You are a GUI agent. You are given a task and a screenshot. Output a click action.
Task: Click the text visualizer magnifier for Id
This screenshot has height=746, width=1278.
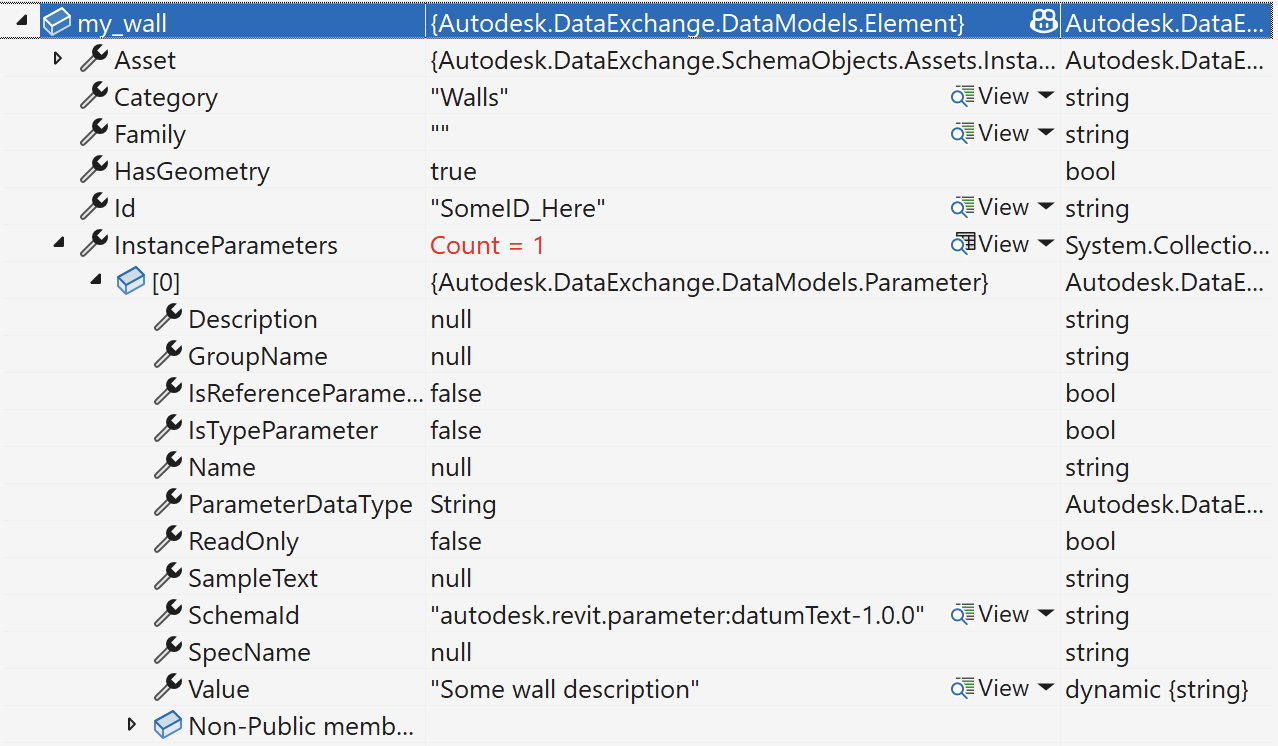962,208
